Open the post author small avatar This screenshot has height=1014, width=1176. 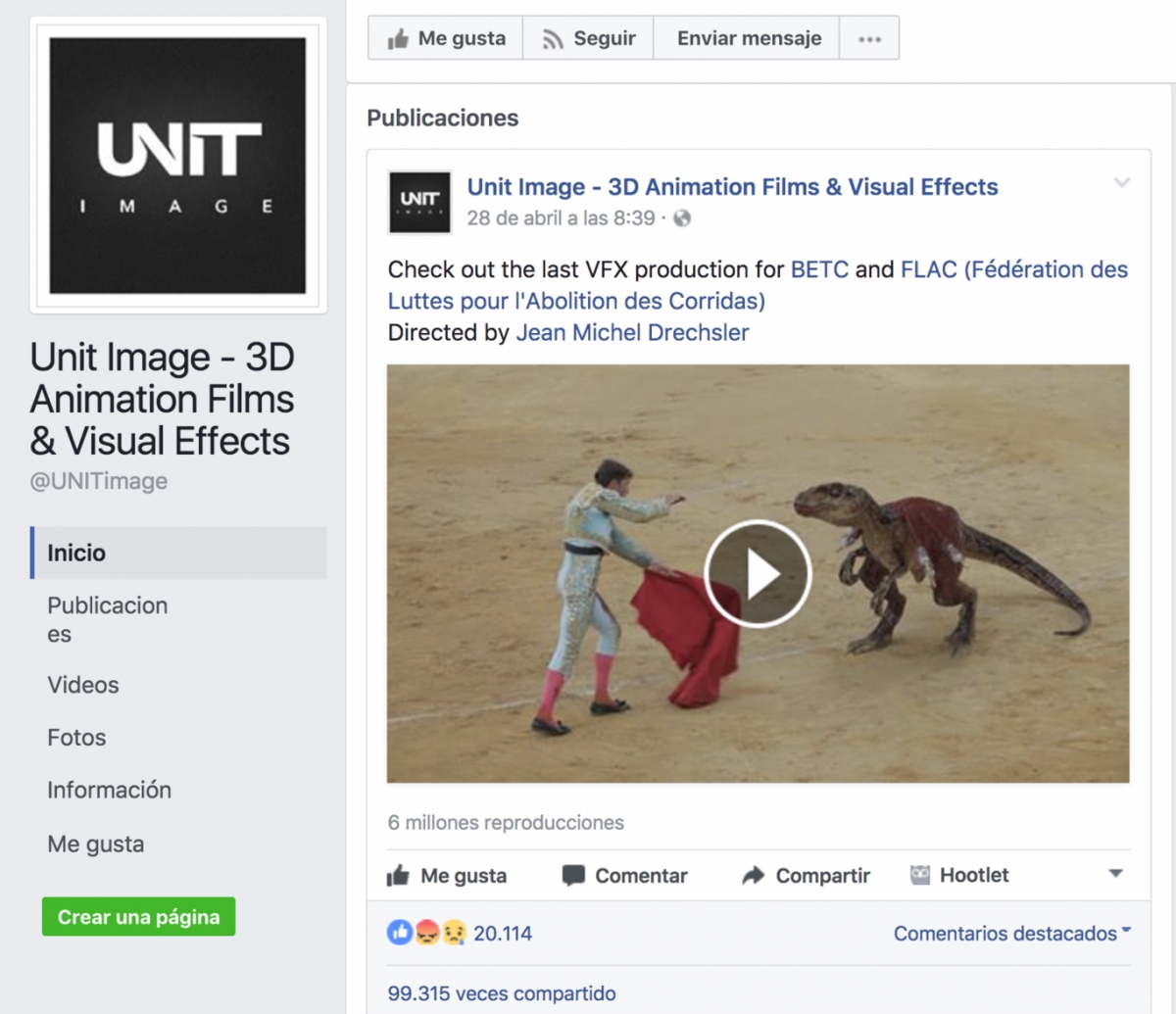[x=419, y=202]
